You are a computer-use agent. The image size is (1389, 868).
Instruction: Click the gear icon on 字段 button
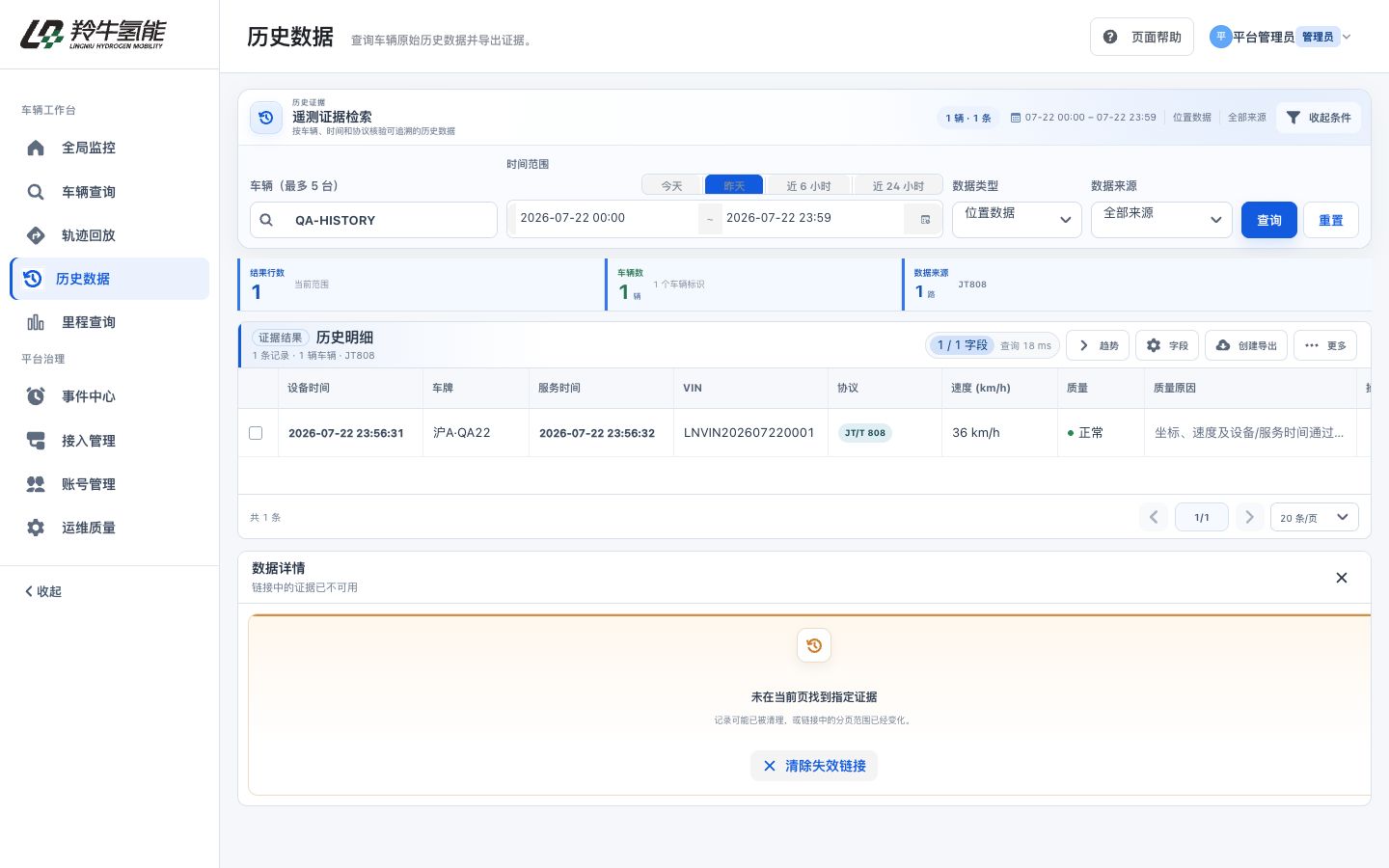pos(1154,345)
